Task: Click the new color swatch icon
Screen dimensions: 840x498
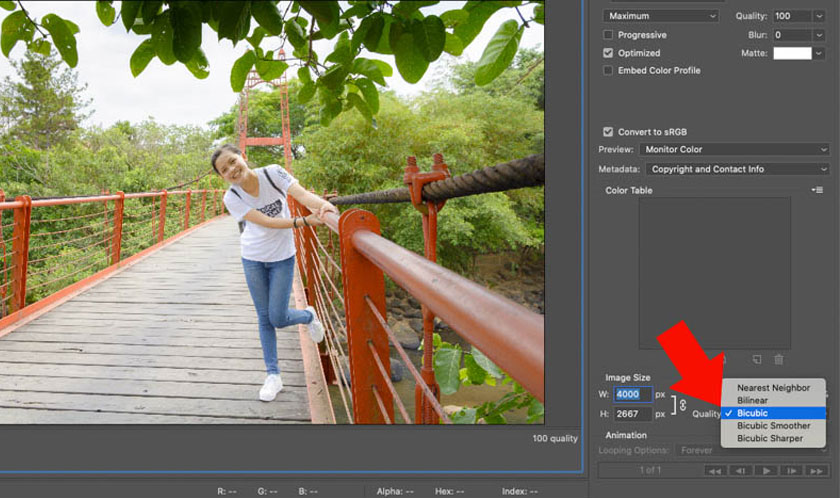Action: 757,359
